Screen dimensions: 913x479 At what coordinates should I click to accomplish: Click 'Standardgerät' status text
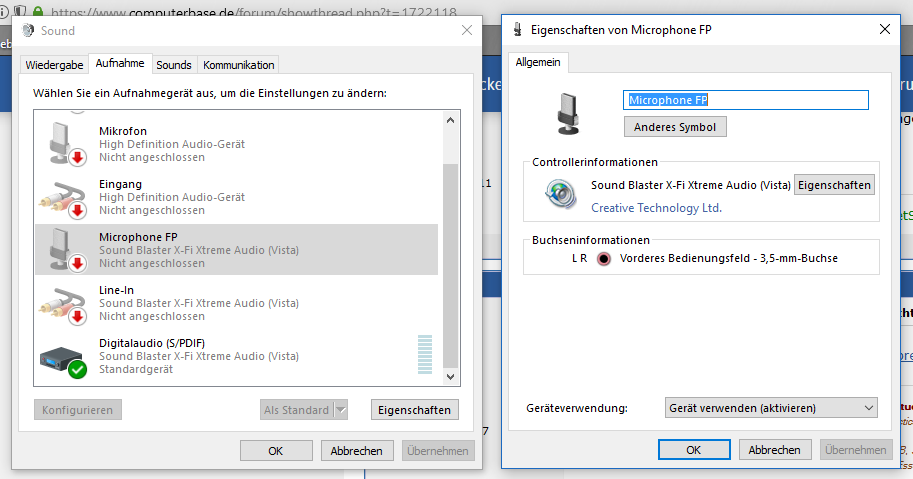(x=136, y=369)
